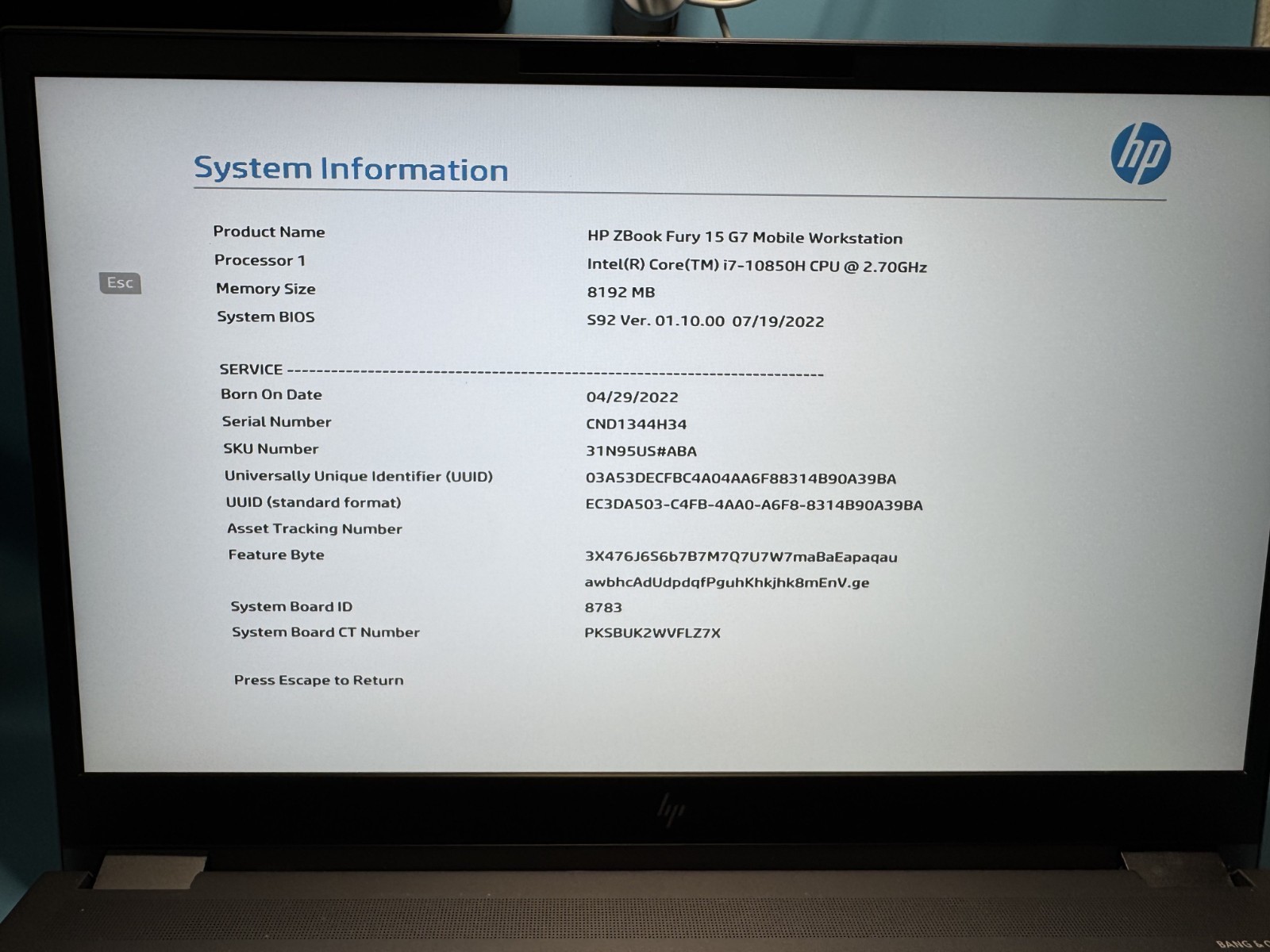The image size is (1270, 952).
Task: Click the Asset Tracking Number label
Action: coord(314,528)
